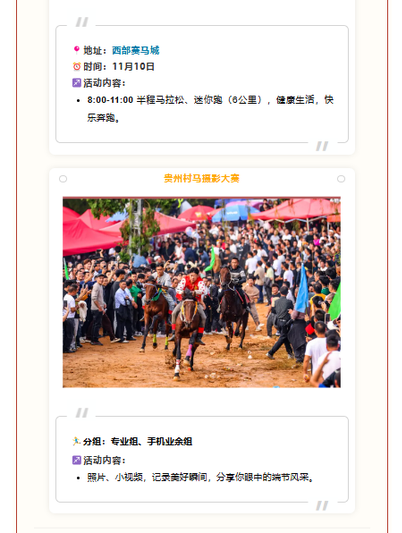Click 活动内容 label in photography card
This screenshot has width=402, height=533.
click(x=104, y=460)
